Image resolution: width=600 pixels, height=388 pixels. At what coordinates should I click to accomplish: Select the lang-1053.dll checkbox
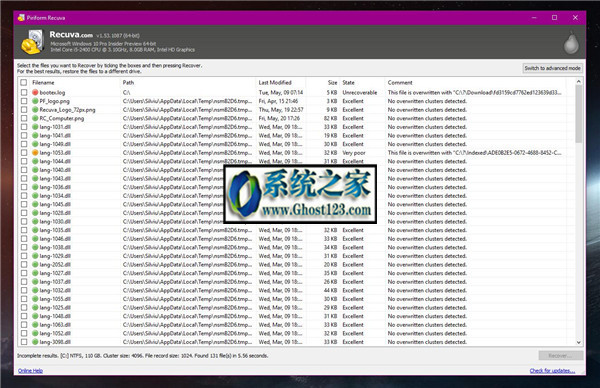[24, 153]
